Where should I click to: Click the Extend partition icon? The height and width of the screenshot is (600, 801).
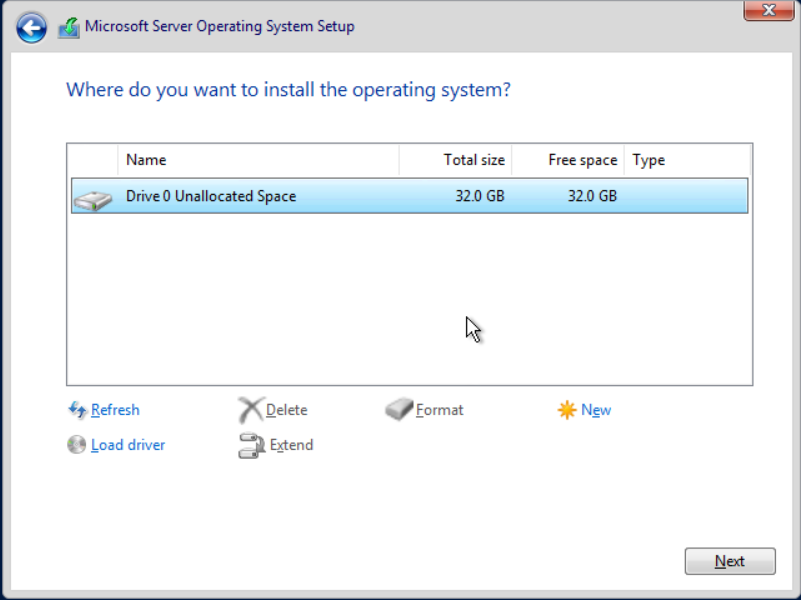tap(250, 446)
